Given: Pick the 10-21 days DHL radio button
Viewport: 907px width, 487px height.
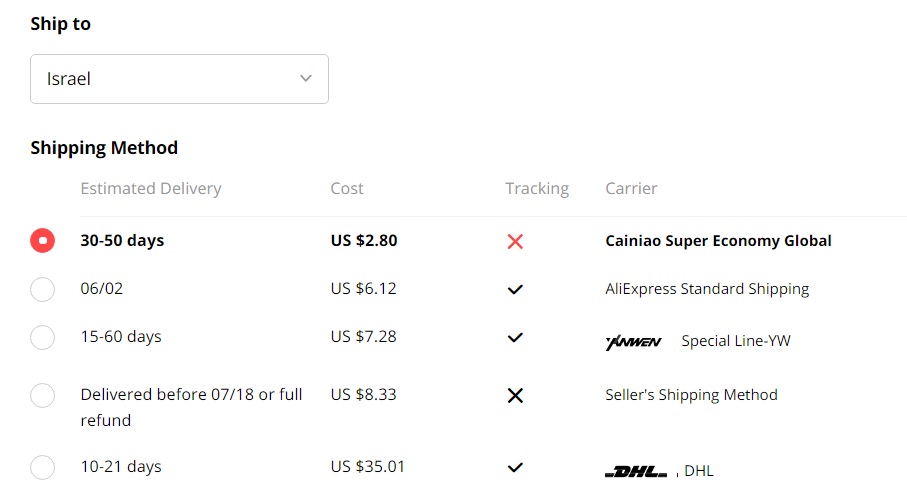Looking at the screenshot, I should tap(43, 467).
